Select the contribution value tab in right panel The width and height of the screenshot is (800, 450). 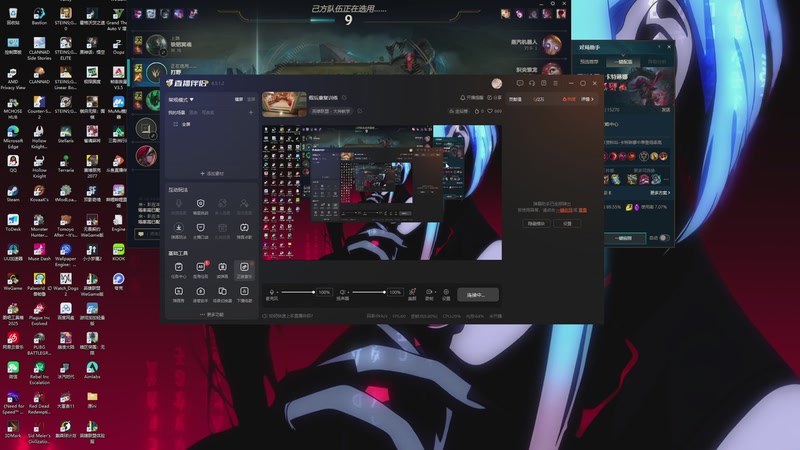[515, 99]
